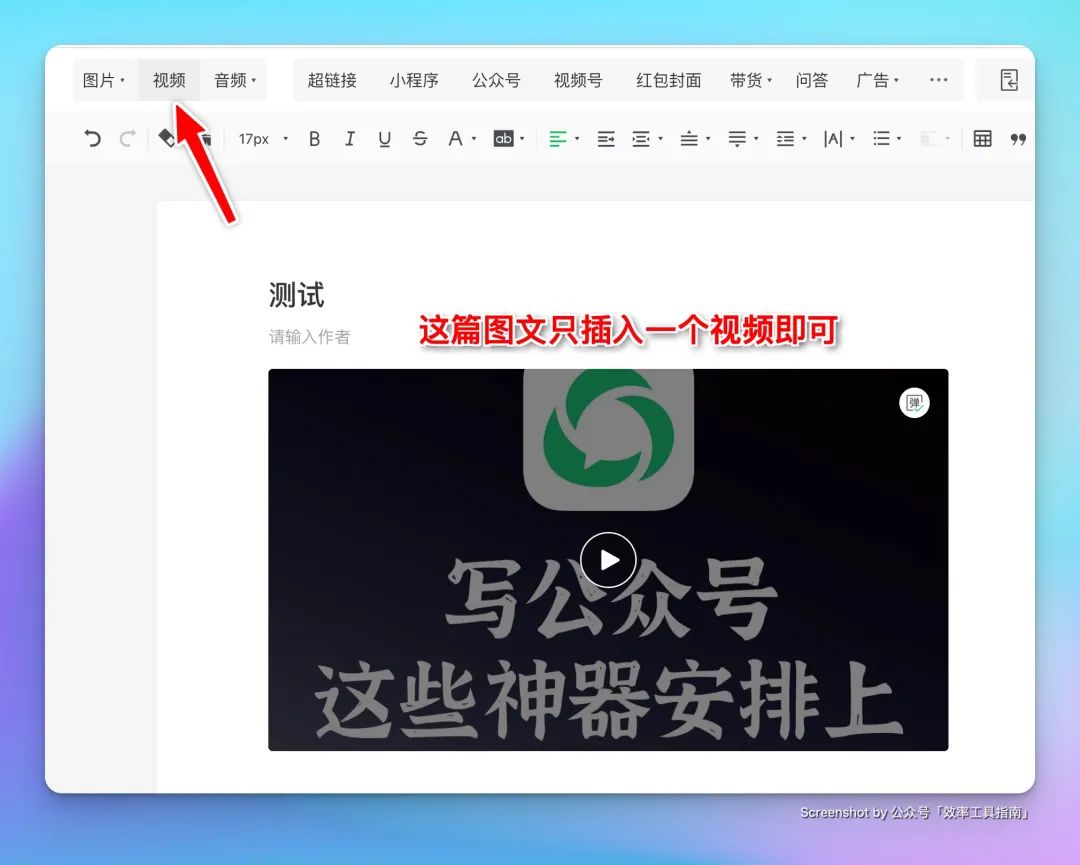
Task: Apply bold formatting to text
Action: 314,138
